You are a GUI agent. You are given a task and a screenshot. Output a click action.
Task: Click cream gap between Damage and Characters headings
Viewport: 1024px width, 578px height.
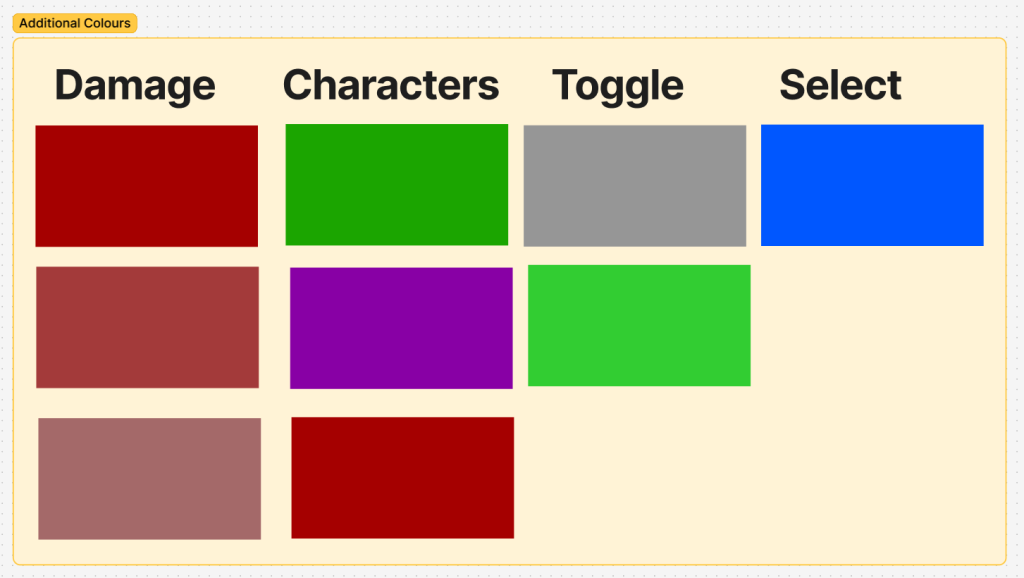pos(249,86)
